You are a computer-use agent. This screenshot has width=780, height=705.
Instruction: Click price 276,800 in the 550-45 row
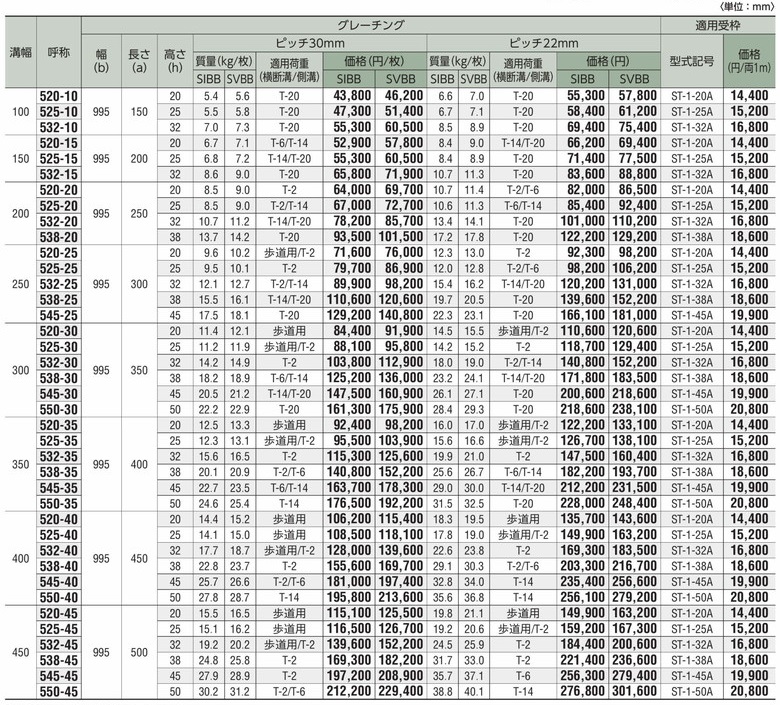click(x=583, y=692)
